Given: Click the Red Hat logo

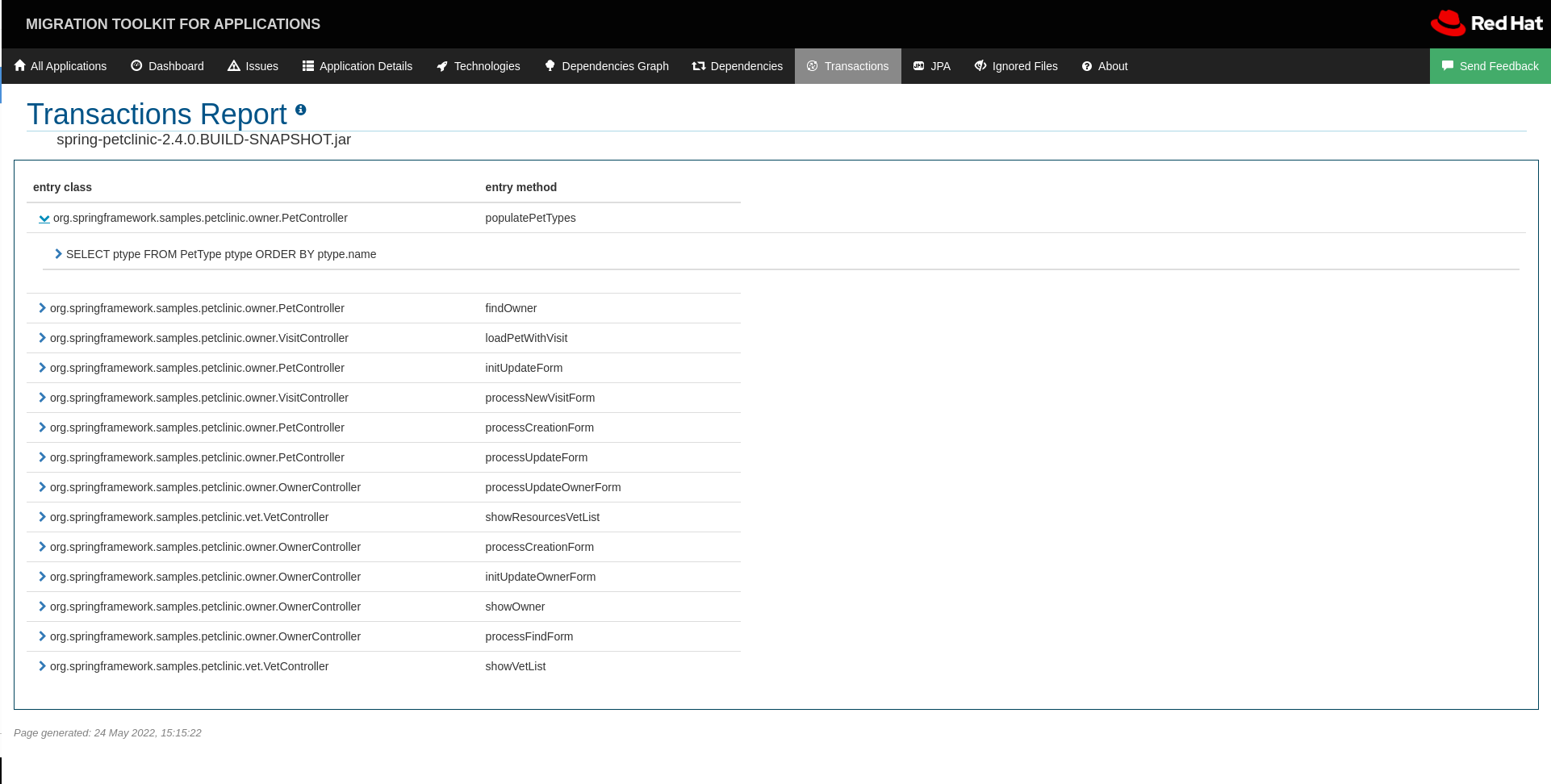Looking at the screenshot, I should [x=1487, y=23].
